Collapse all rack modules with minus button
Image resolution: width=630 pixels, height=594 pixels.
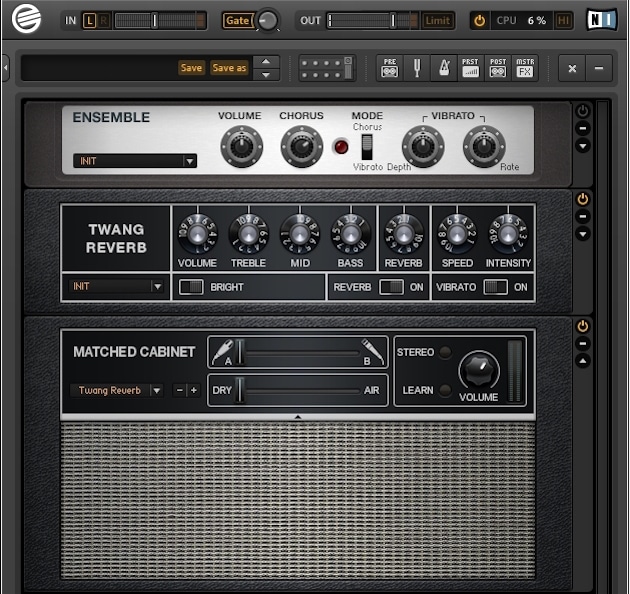(599, 68)
